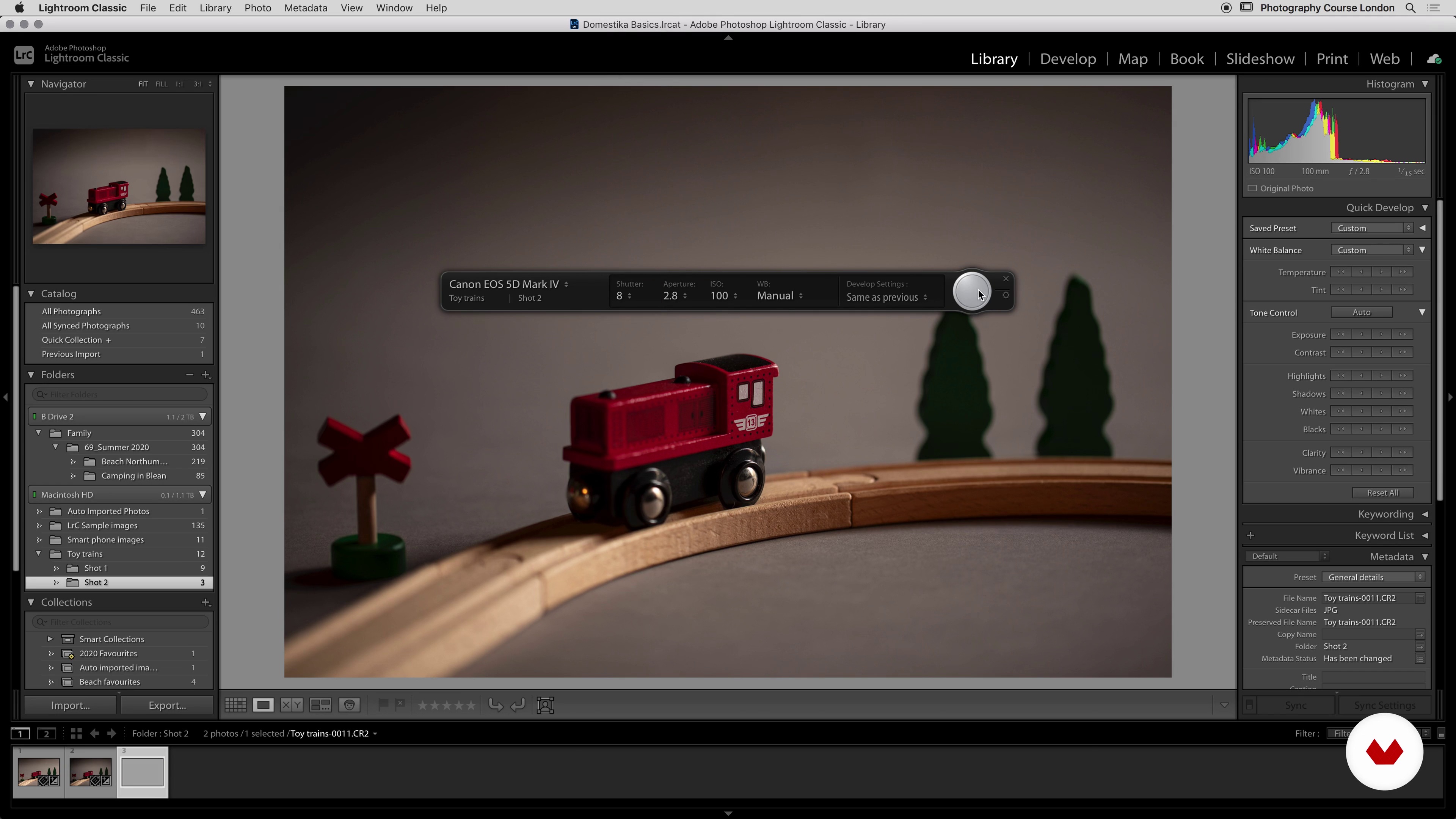The image size is (1456, 819).
Task: Set a rating using the stars
Action: click(447, 705)
